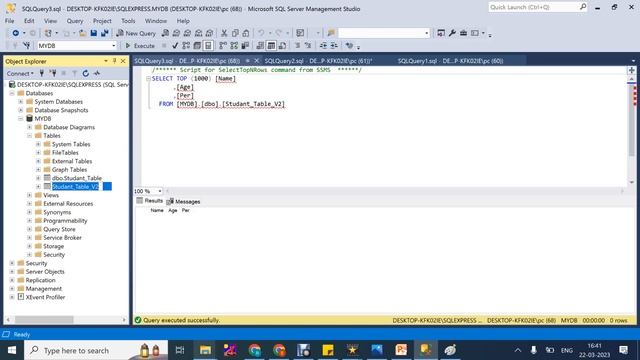
Task: Open the Connect dropdown in Object Explorer
Action: 20,73
